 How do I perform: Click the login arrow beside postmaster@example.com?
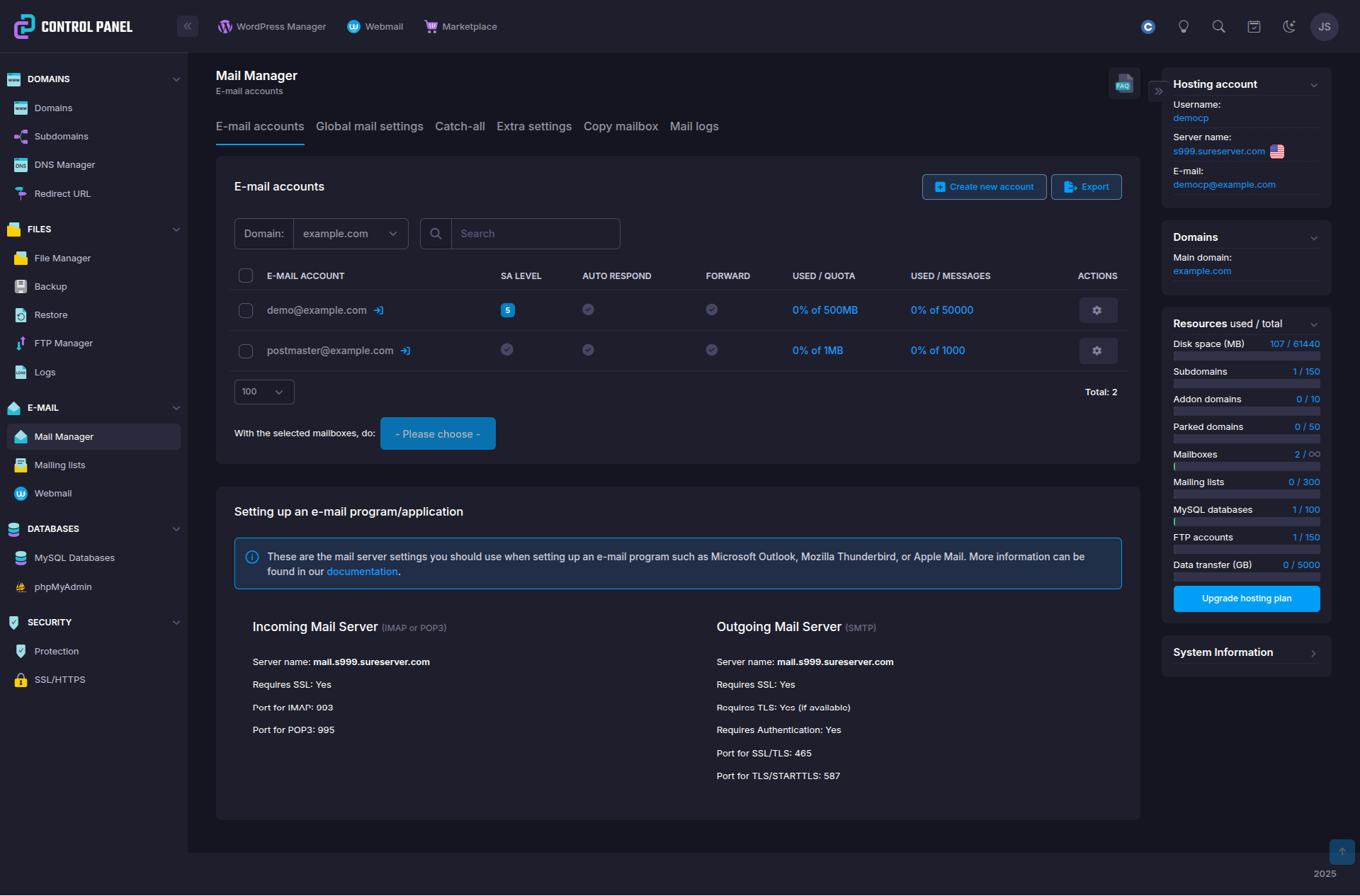[x=405, y=351]
